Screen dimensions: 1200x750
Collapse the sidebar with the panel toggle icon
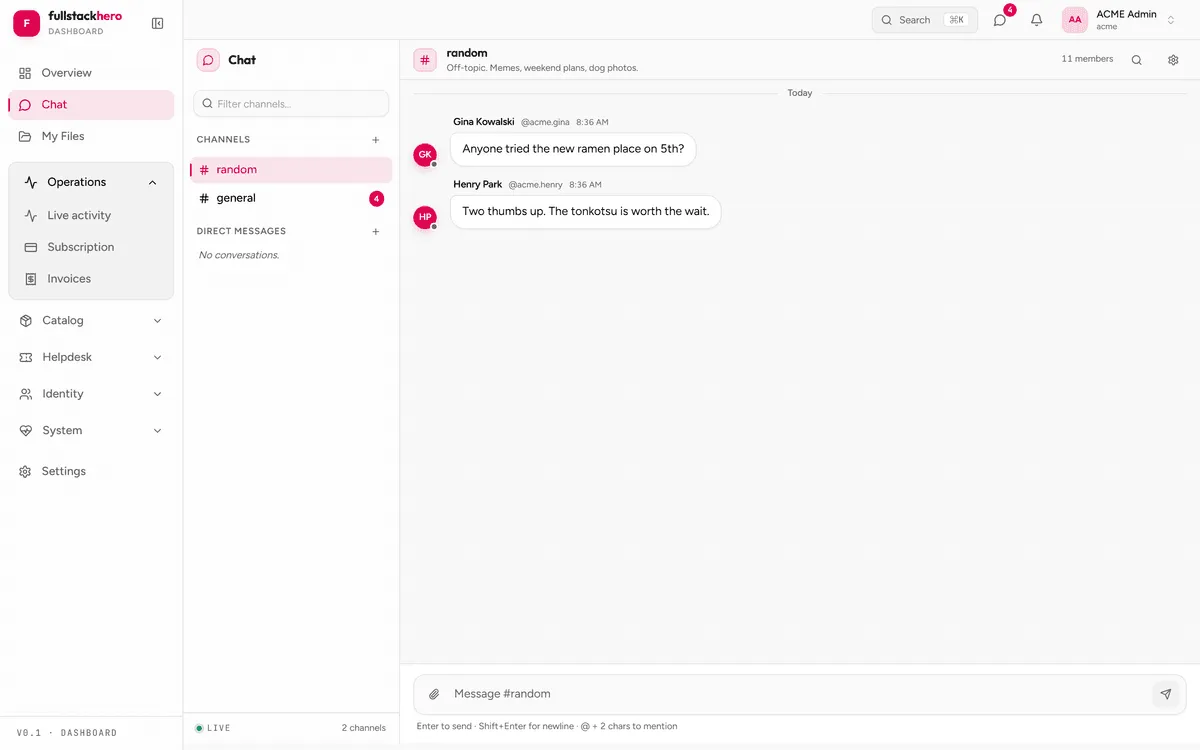pyautogui.click(x=157, y=23)
